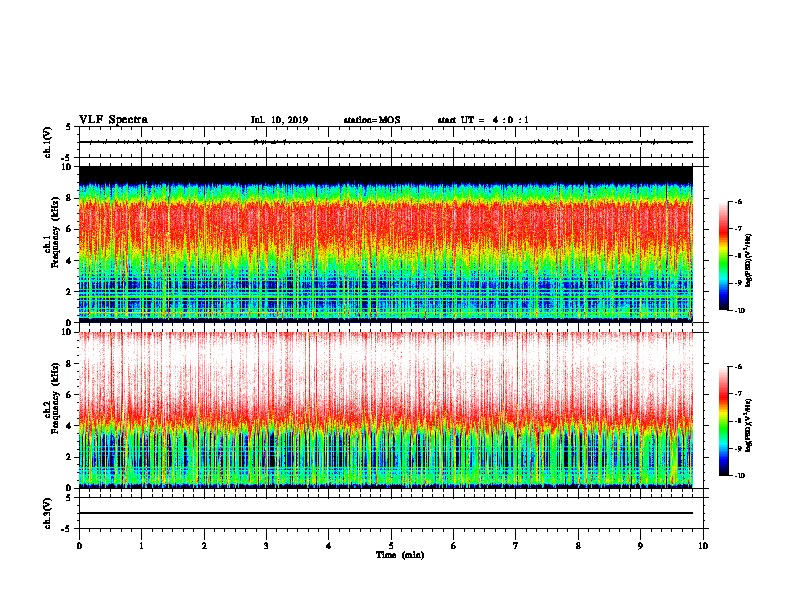Viewport: 792px width, 612px height.
Task: Click the ch.1 PSD color scale bar
Action: (724, 256)
